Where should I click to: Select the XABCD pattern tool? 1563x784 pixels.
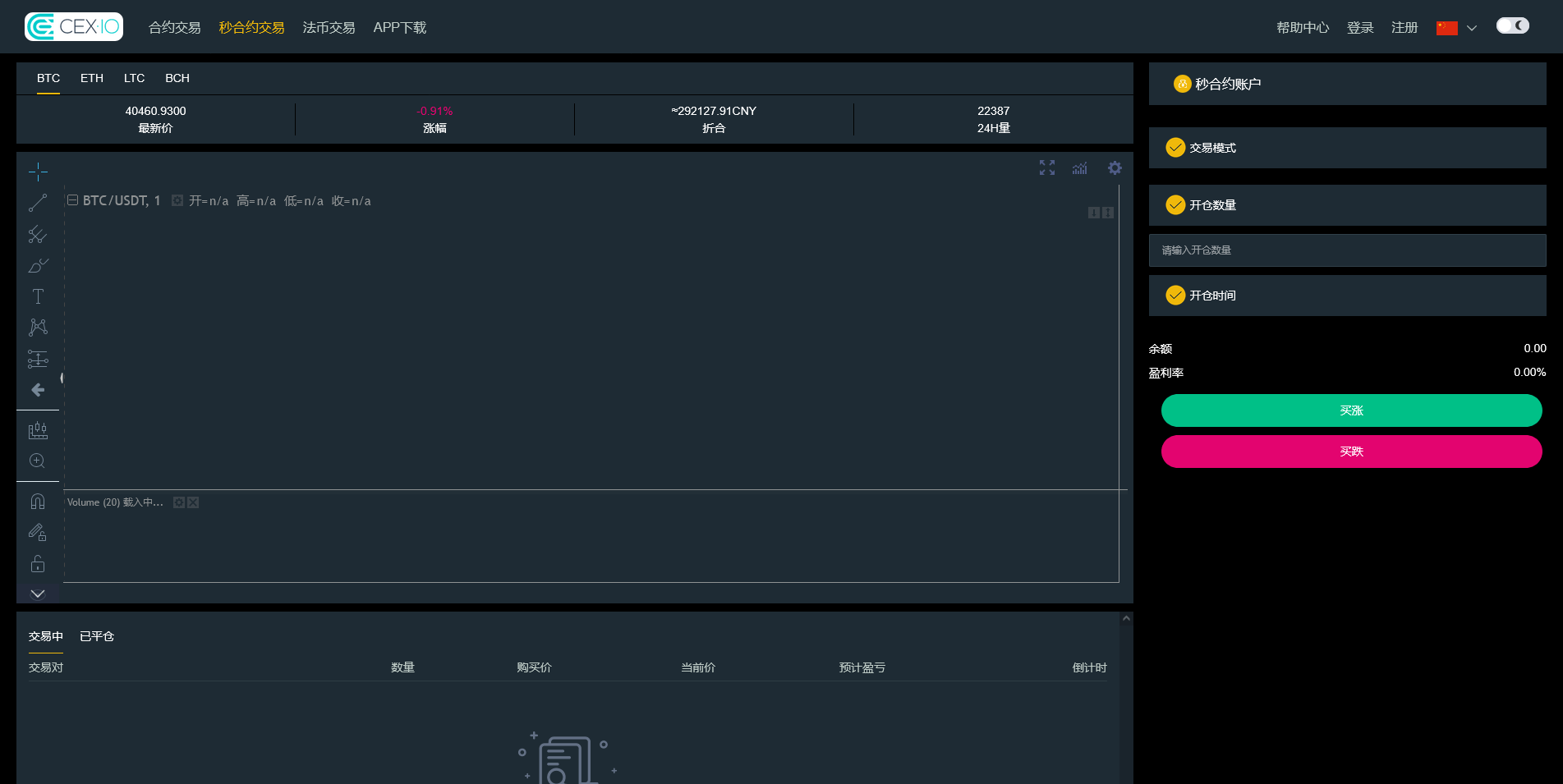click(x=38, y=328)
